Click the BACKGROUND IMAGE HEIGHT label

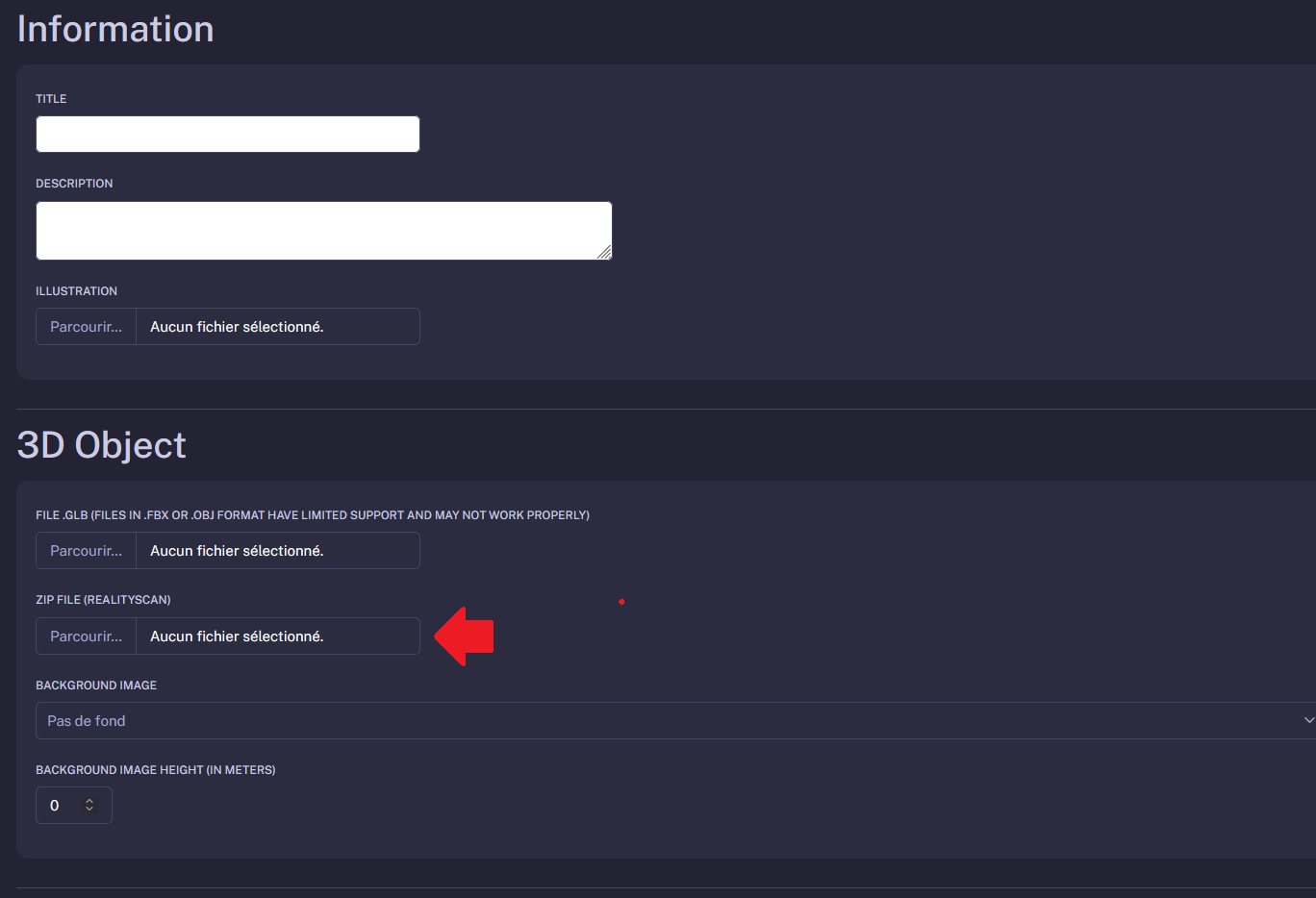click(155, 770)
